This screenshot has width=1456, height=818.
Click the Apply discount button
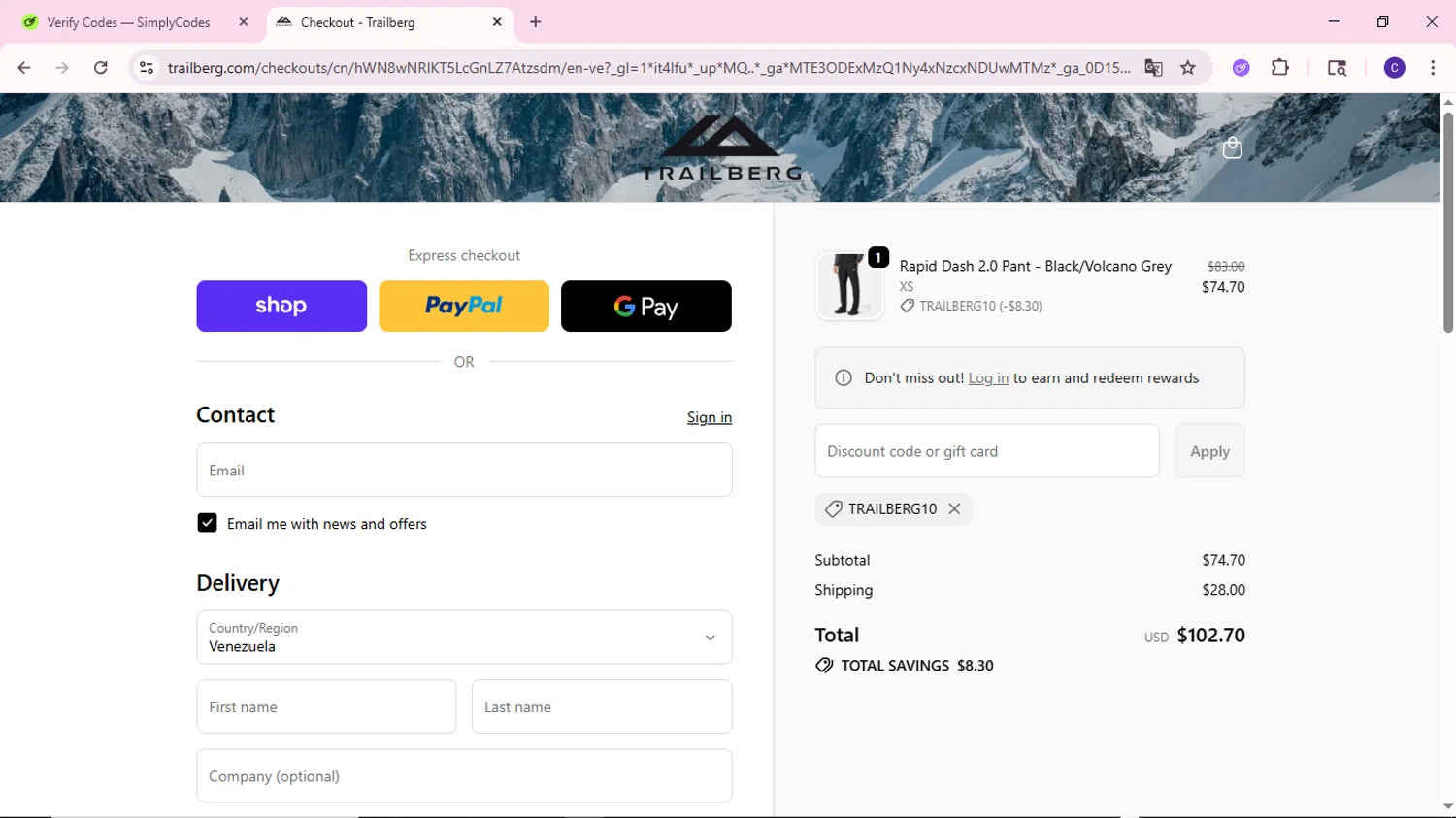[x=1209, y=451]
